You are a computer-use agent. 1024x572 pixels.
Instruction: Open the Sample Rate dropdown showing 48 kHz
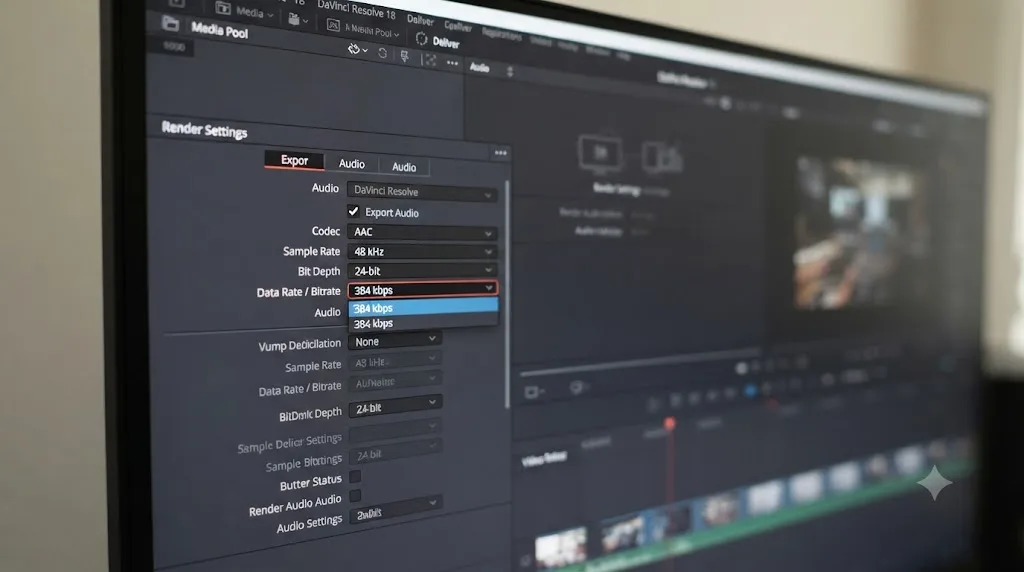pos(422,251)
